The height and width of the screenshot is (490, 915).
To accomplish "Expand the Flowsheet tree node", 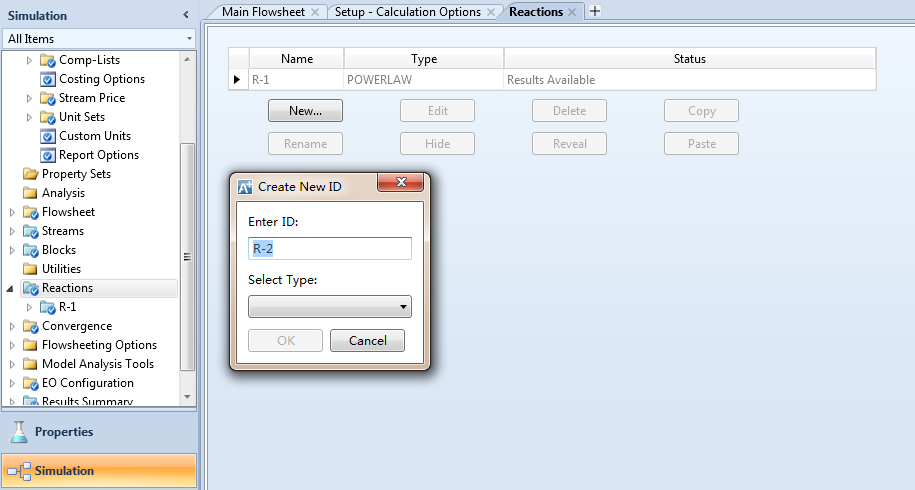I will click(12, 212).
